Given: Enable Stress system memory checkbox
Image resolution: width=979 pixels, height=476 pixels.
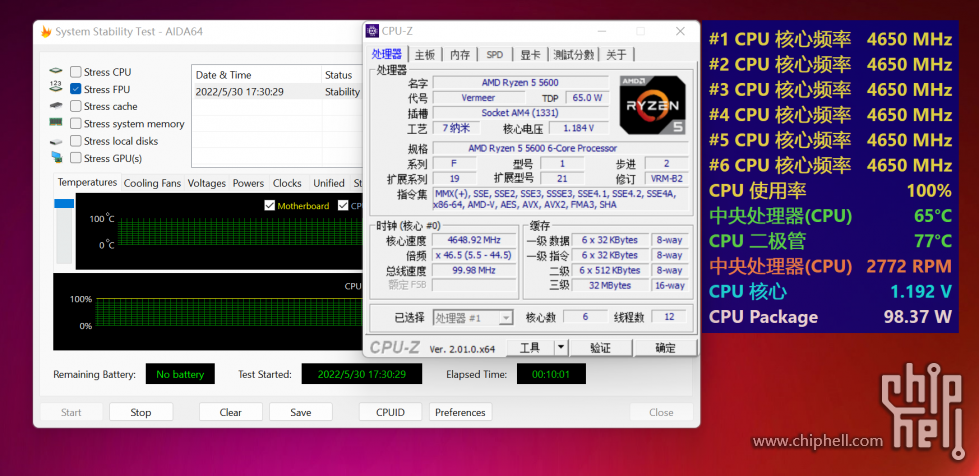Looking at the screenshot, I should 76,124.
